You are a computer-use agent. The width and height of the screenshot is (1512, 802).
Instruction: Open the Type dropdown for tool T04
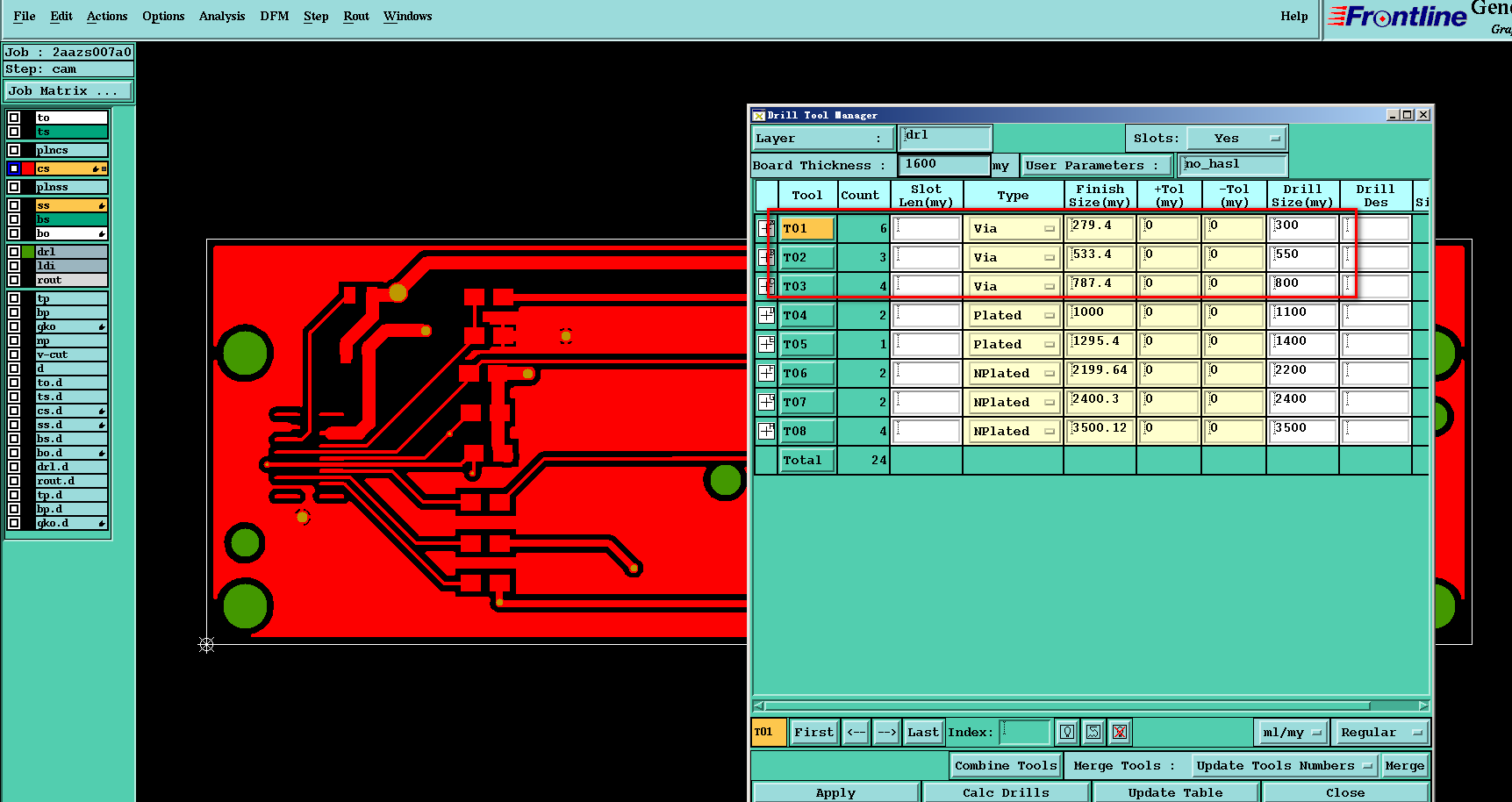point(1014,315)
